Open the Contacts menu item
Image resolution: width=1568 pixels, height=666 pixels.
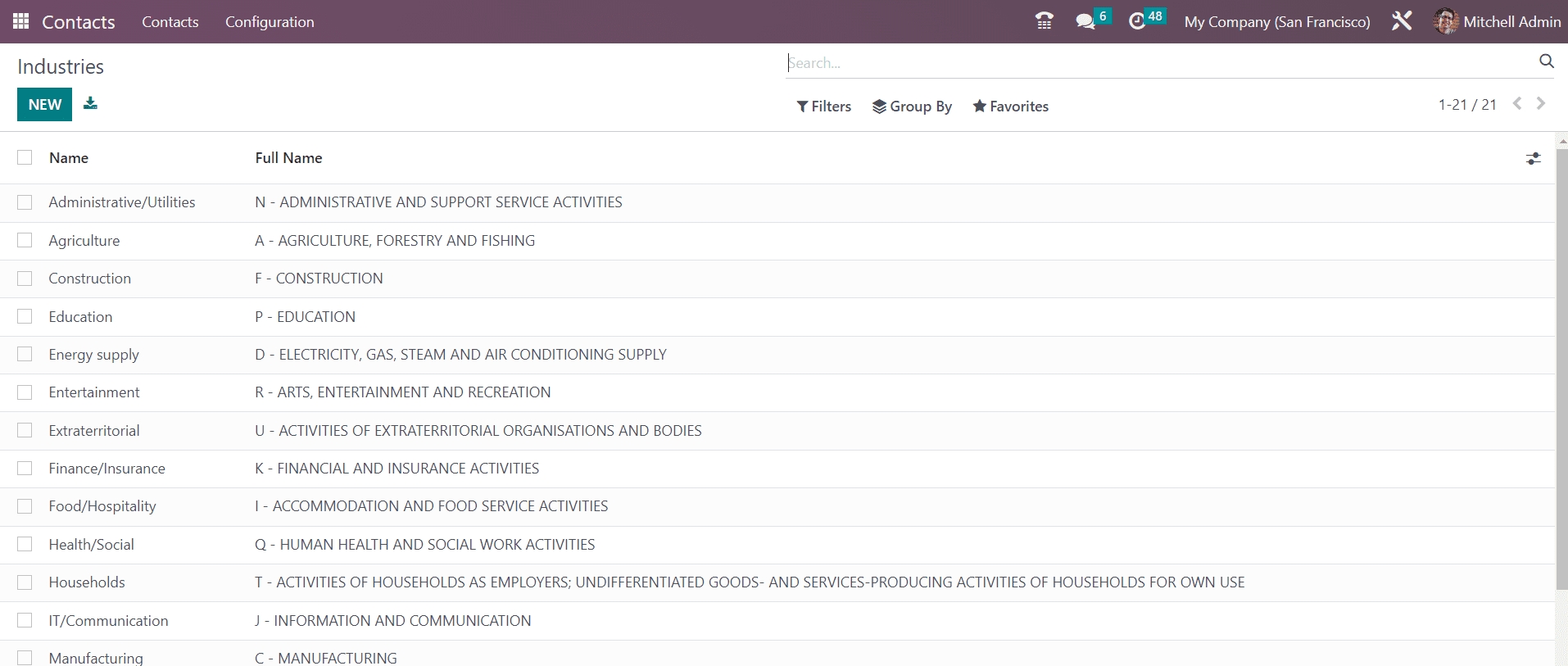coord(170,22)
